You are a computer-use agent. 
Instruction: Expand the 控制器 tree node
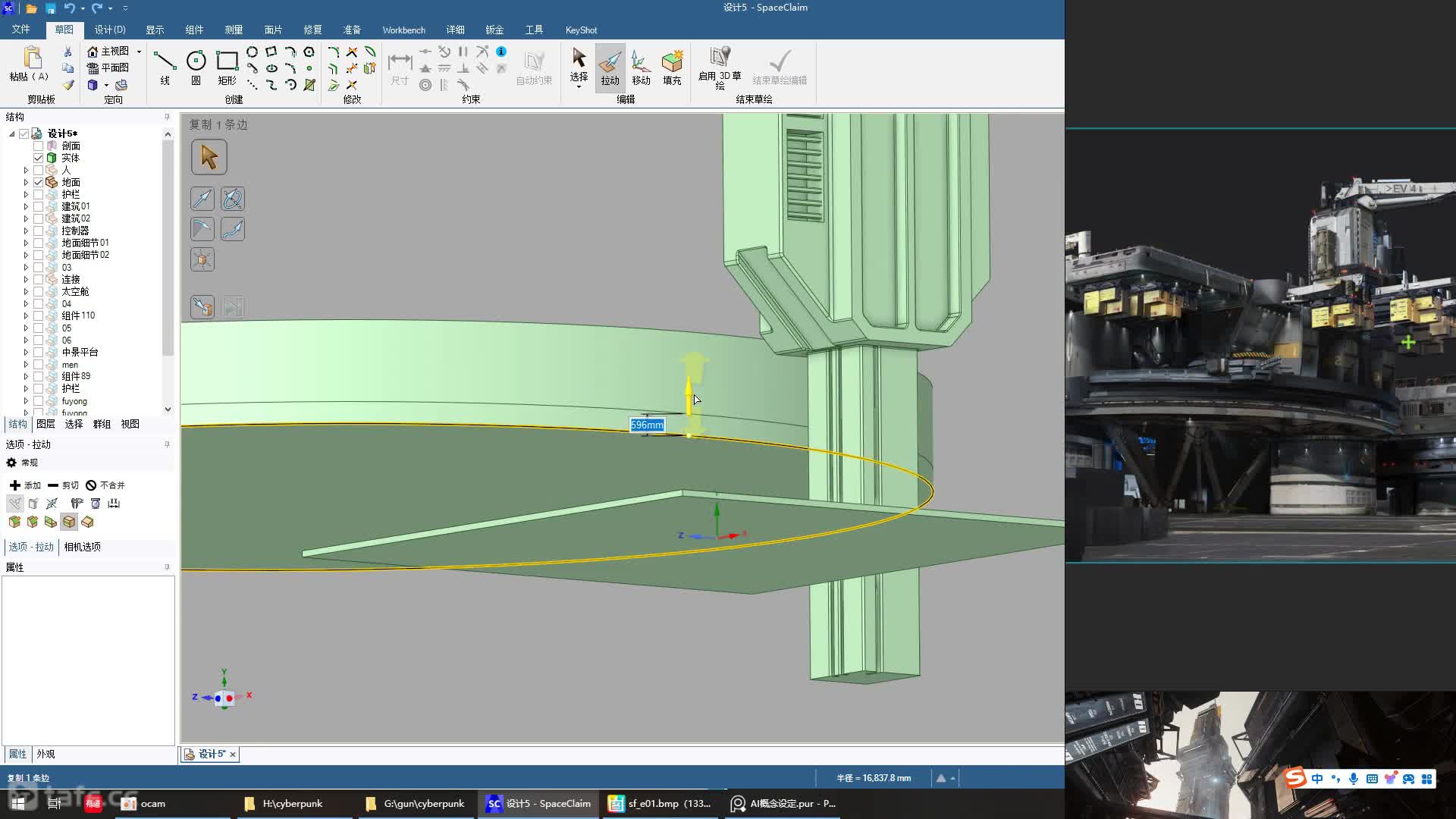[26, 231]
